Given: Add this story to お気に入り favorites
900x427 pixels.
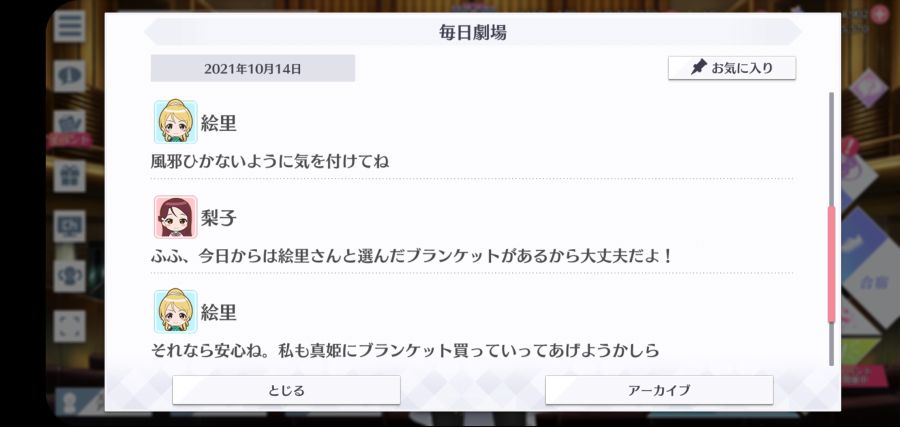Looking at the screenshot, I should (732, 68).
